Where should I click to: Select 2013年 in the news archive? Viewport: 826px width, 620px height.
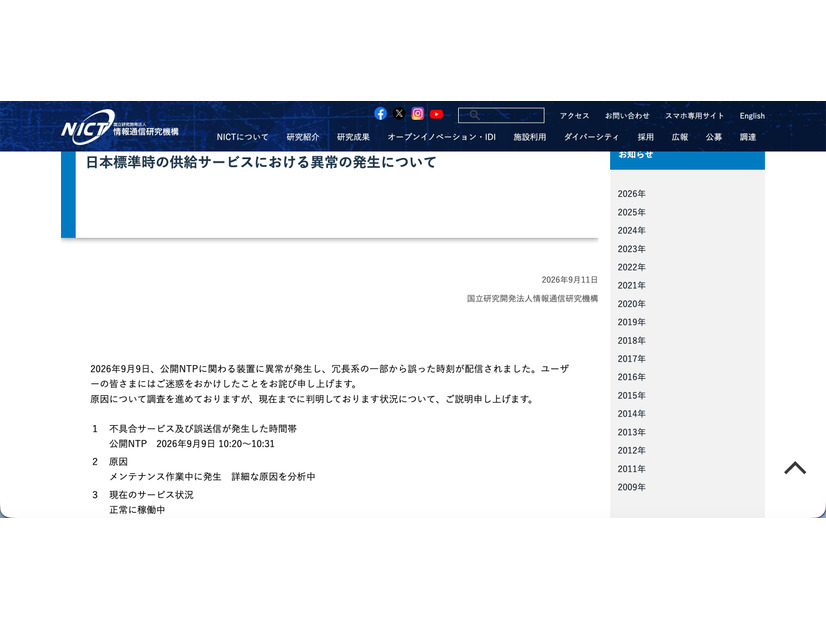tap(631, 432)
